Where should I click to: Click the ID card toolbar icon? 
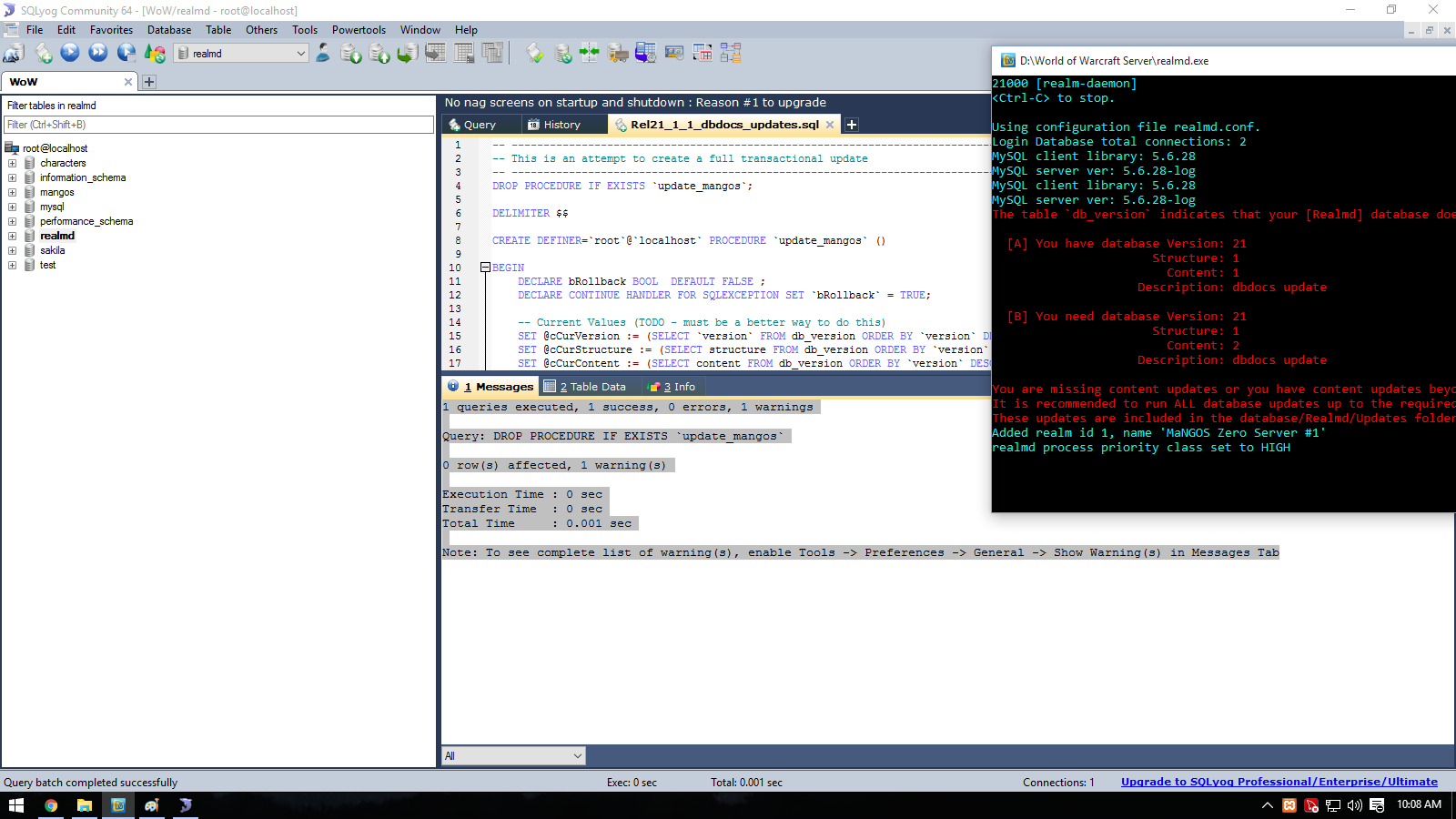674,53
